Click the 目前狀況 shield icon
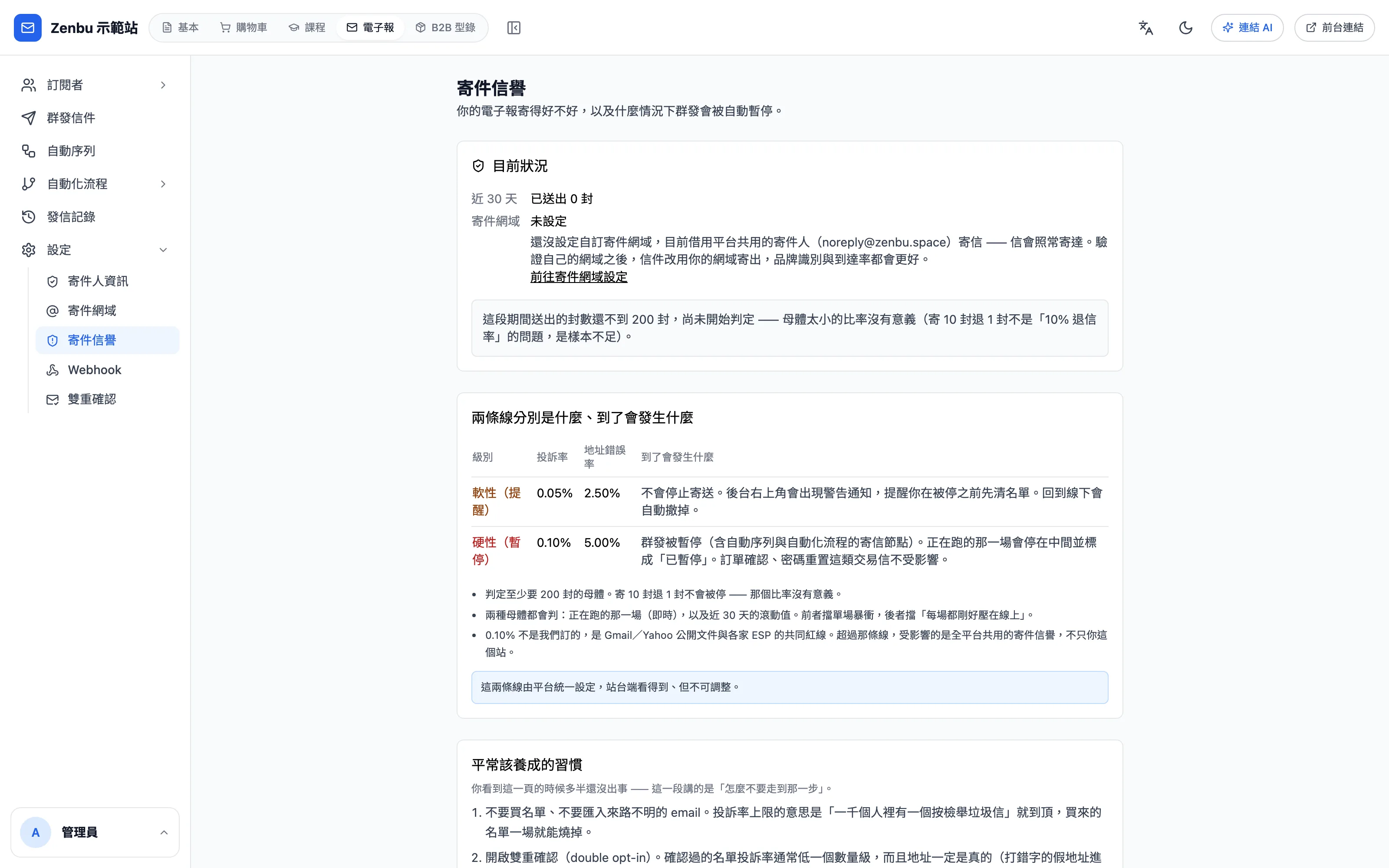 click(x=478, y=166)
